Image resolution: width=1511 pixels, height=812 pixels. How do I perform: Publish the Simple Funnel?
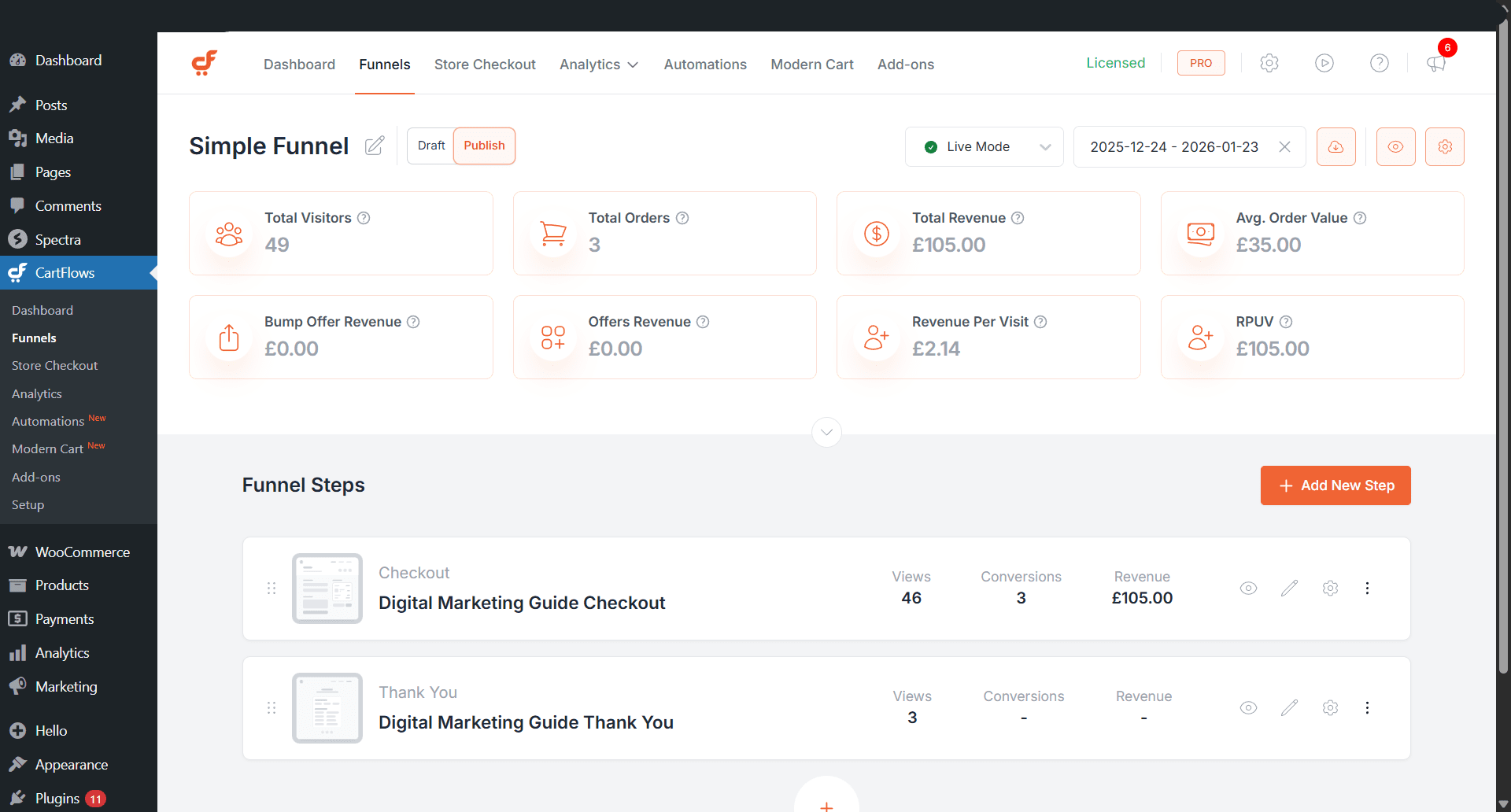pyautogui.click(x=484, y=146)
